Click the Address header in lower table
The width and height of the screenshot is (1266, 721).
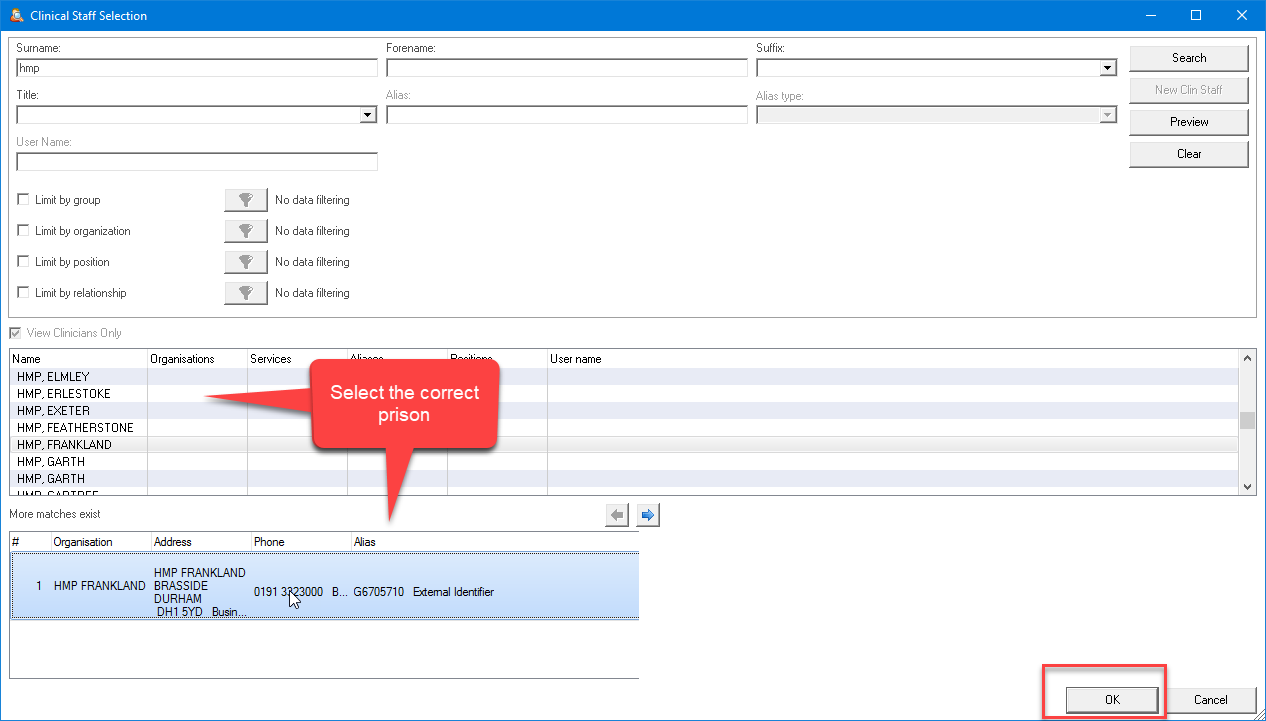point(201,542)
